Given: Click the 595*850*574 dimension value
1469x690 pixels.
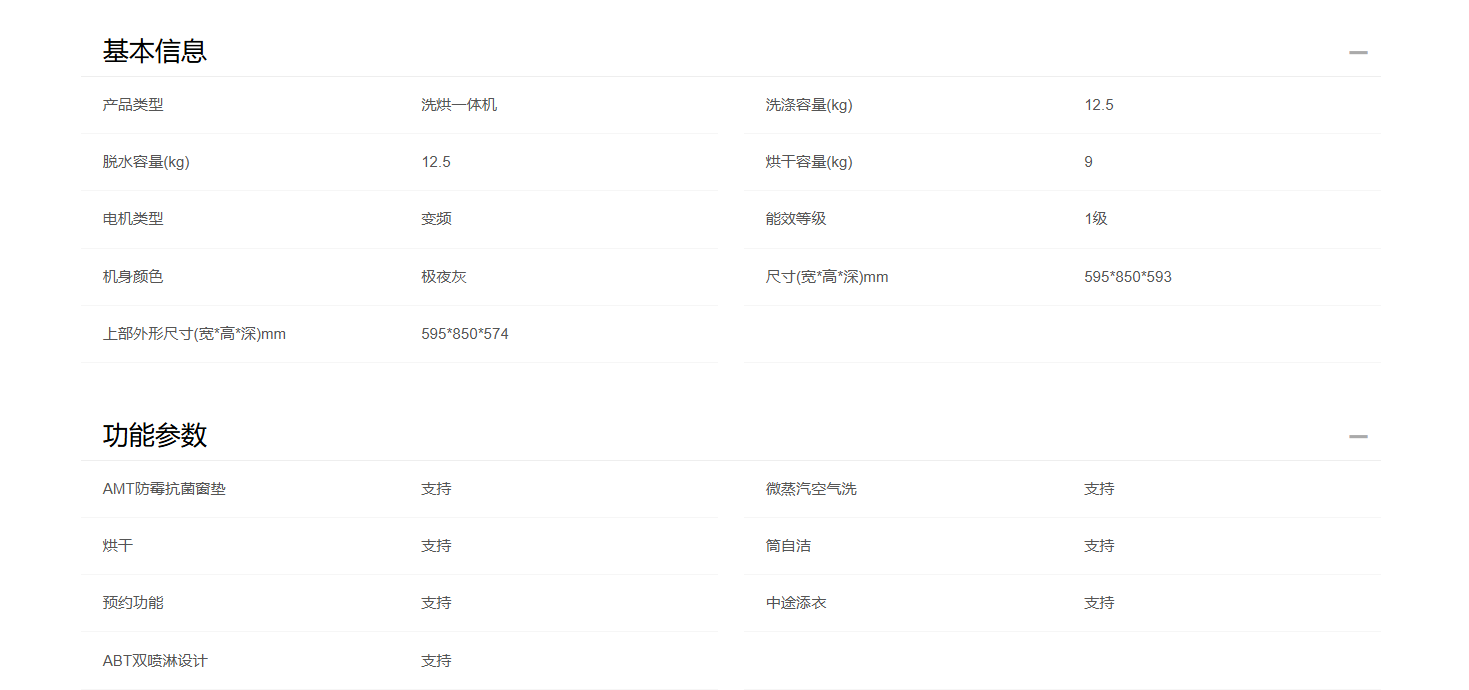Looking at the screenshot, I should tap(465, 334).
